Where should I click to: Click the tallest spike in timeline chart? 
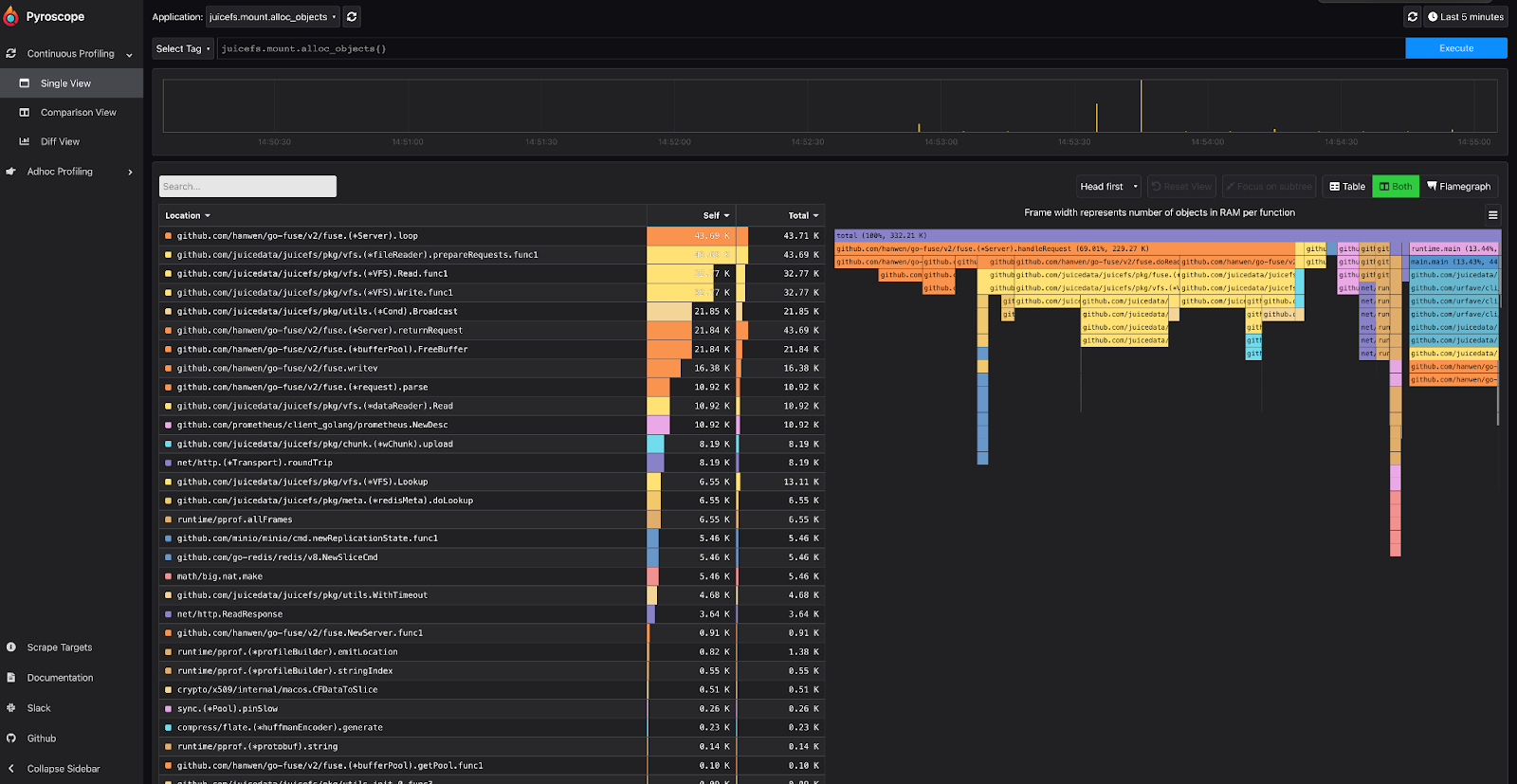click(1141, 105)
